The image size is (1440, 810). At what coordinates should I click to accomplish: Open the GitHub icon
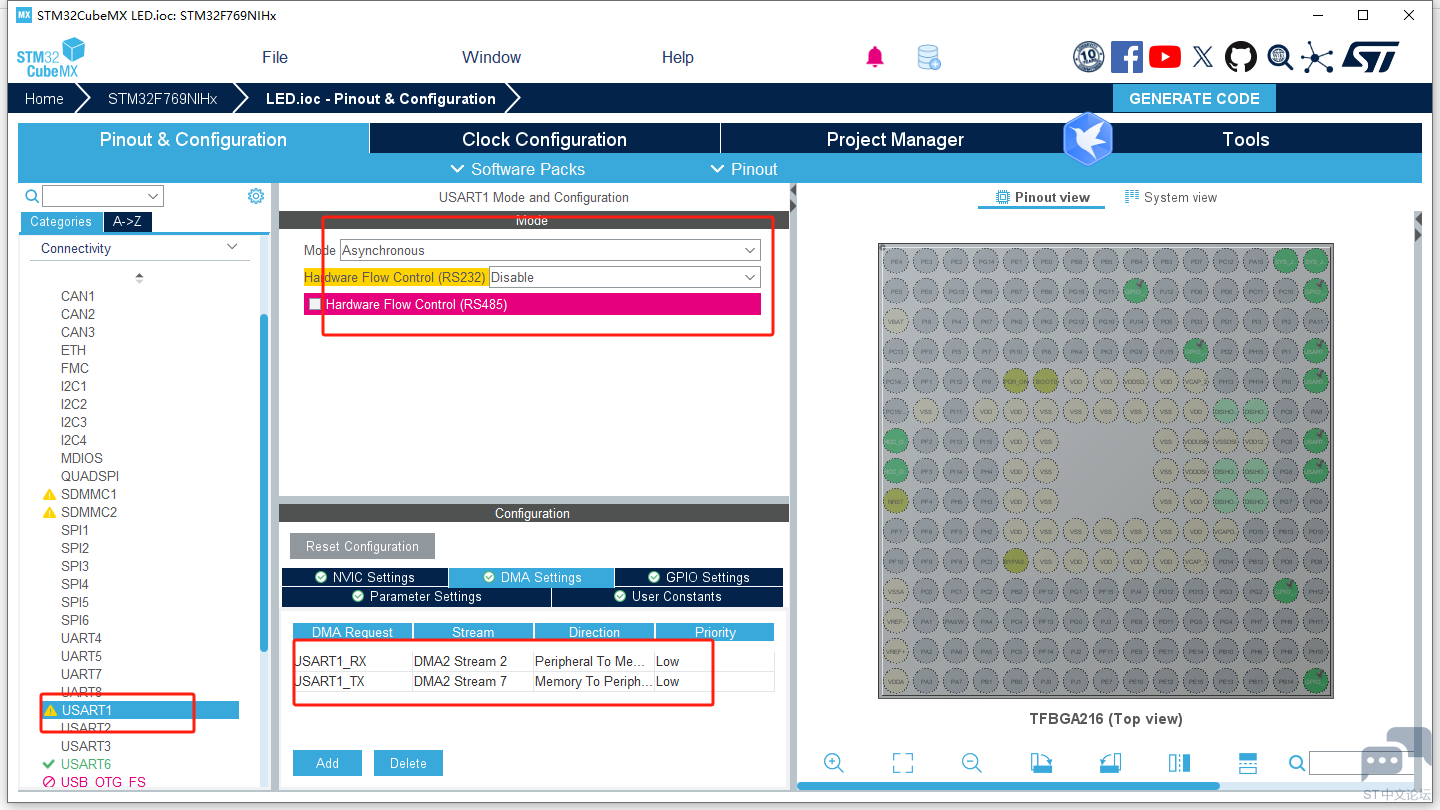tap(1241, 57)
